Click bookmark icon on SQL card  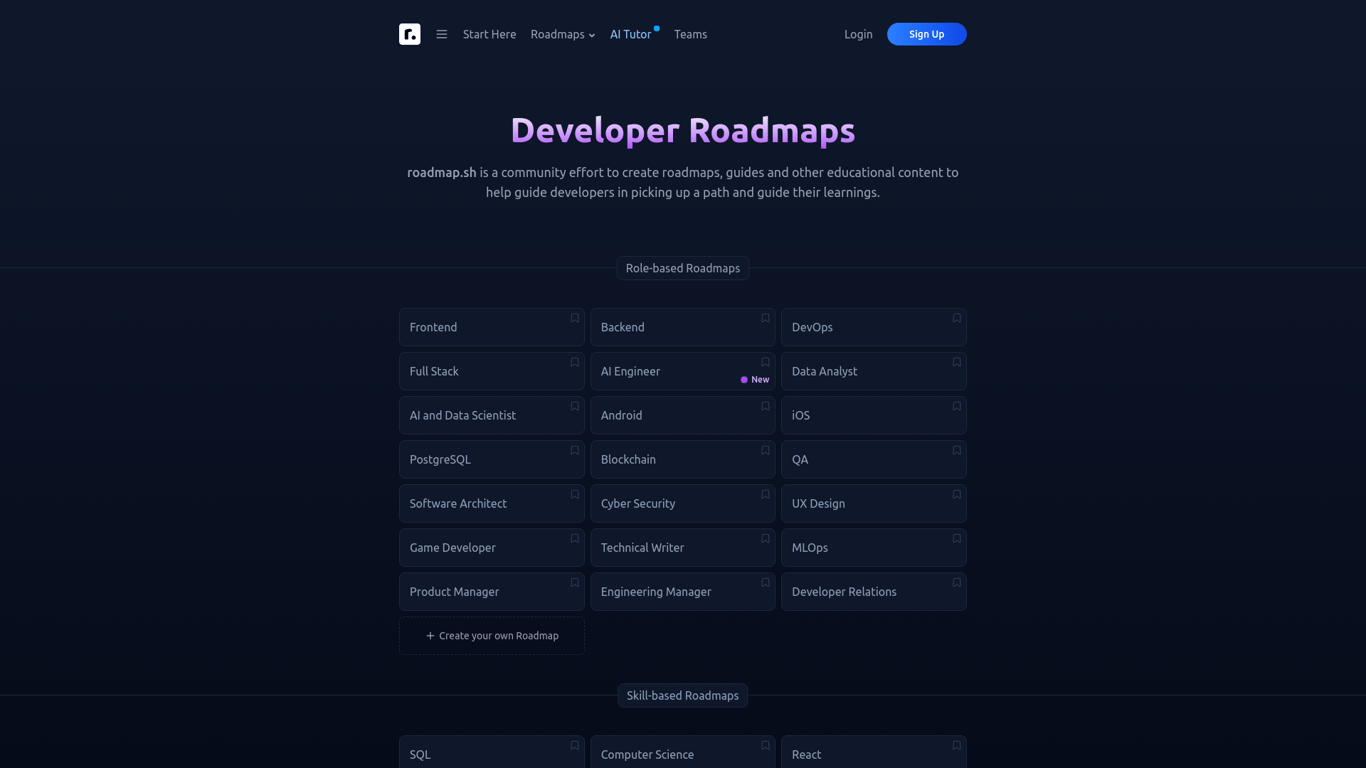click(x=575, y=745)
